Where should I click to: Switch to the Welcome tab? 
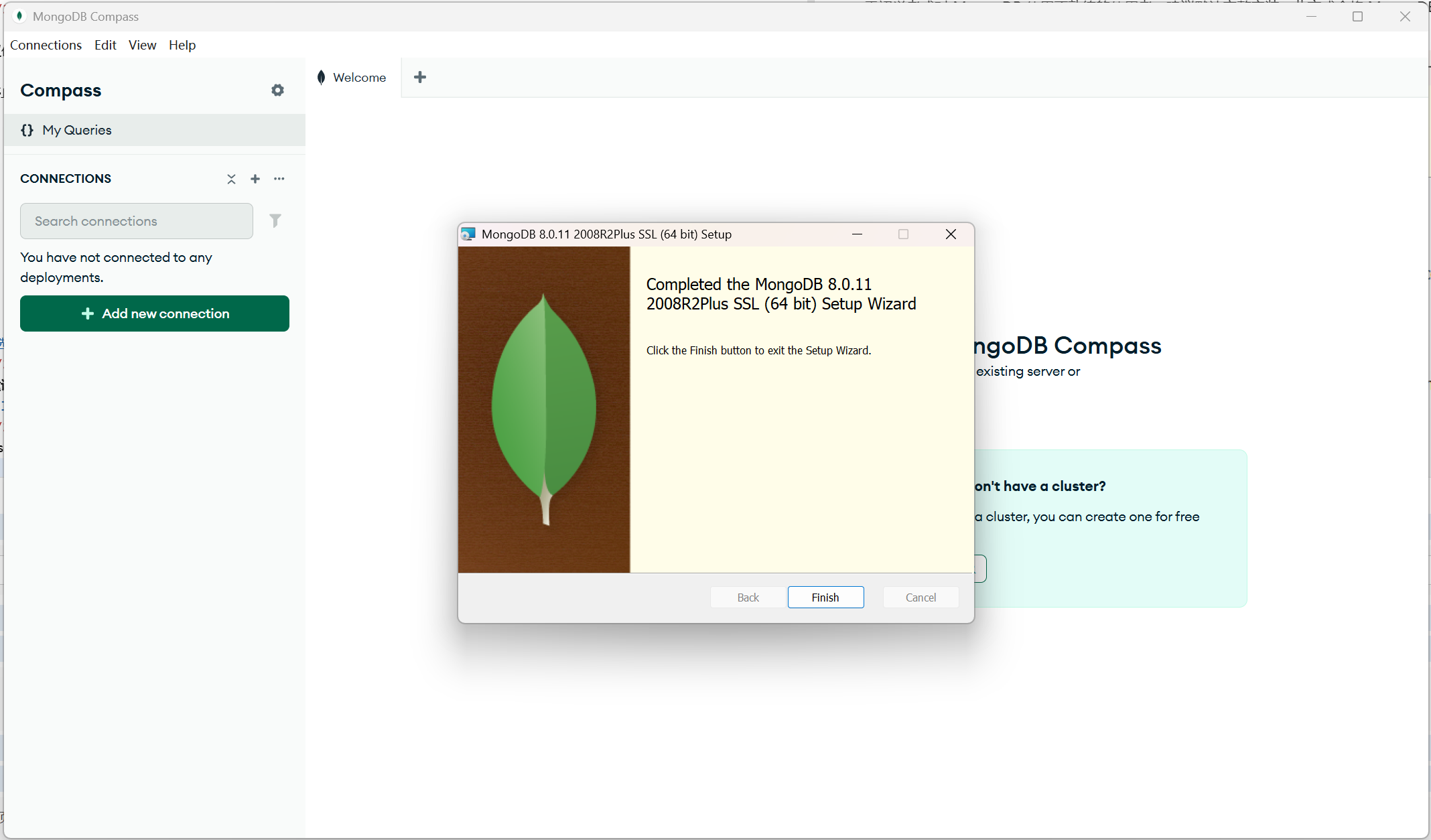point(359,77)
